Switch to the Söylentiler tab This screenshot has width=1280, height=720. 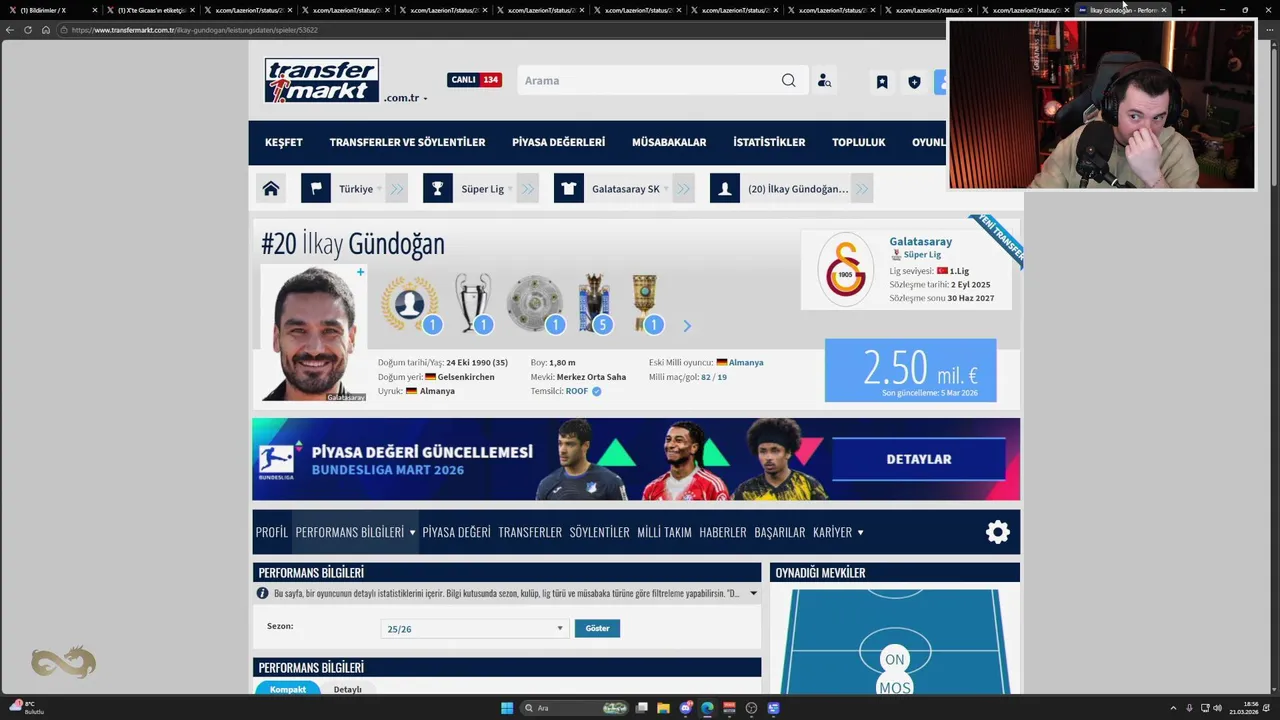point(599,532)
